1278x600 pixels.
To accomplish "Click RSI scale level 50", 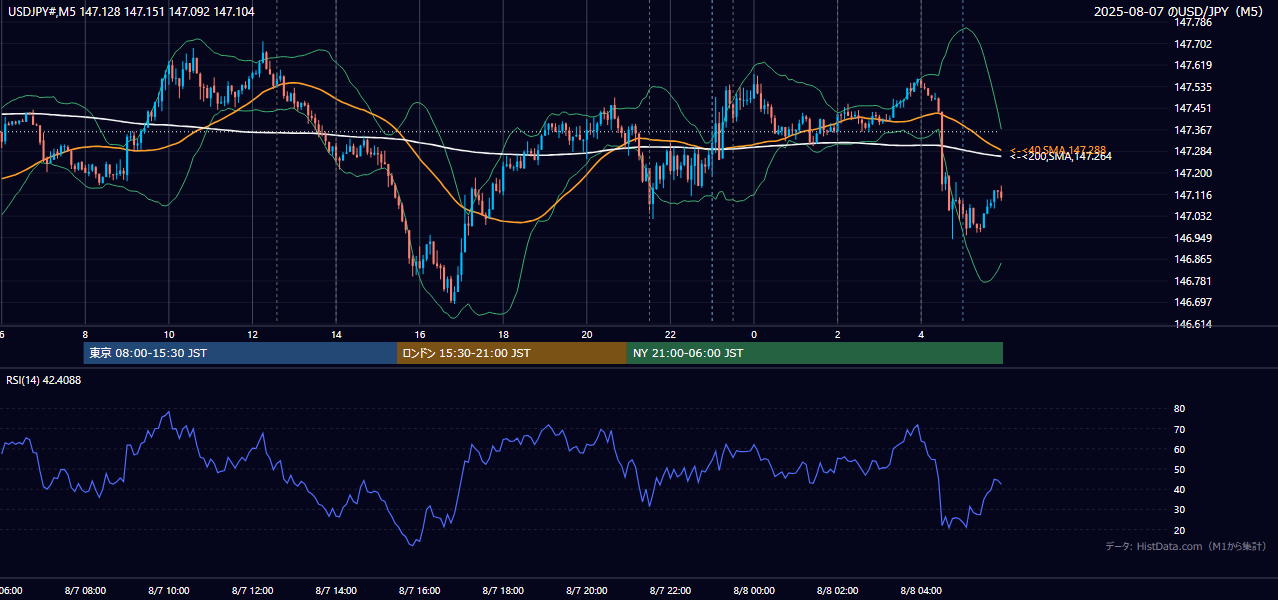I will tap(1180, 469).
